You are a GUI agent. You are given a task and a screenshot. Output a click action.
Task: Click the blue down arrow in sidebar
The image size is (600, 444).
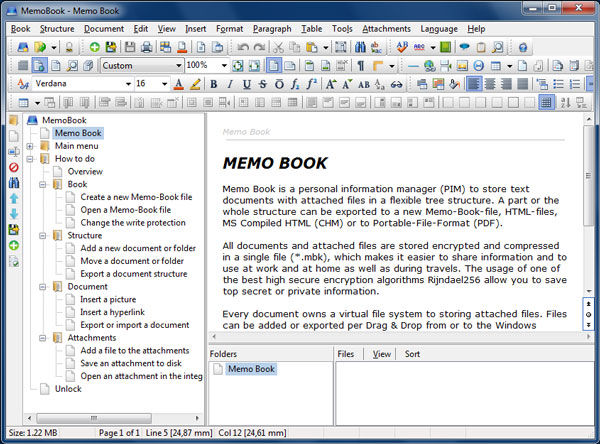coord(14,214)
